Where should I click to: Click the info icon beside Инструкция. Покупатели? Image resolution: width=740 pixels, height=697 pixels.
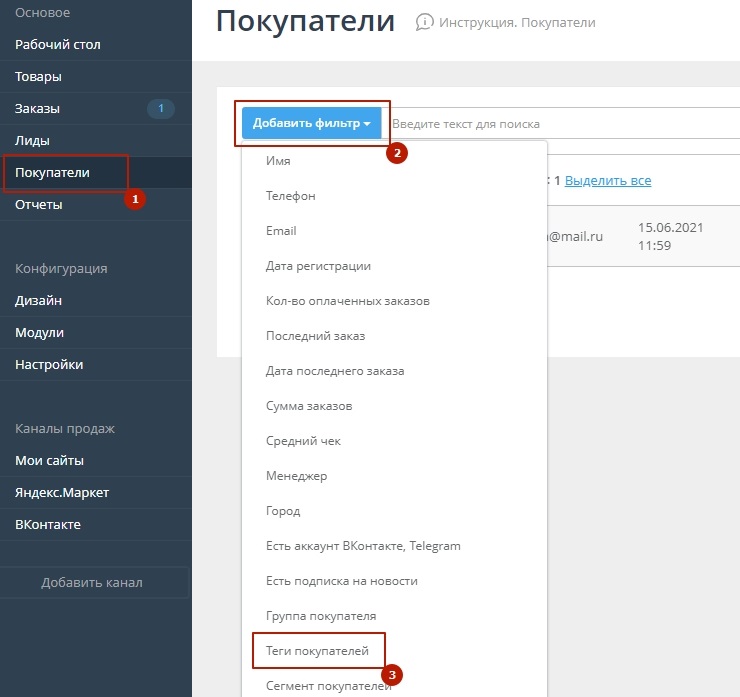[425, 22]
